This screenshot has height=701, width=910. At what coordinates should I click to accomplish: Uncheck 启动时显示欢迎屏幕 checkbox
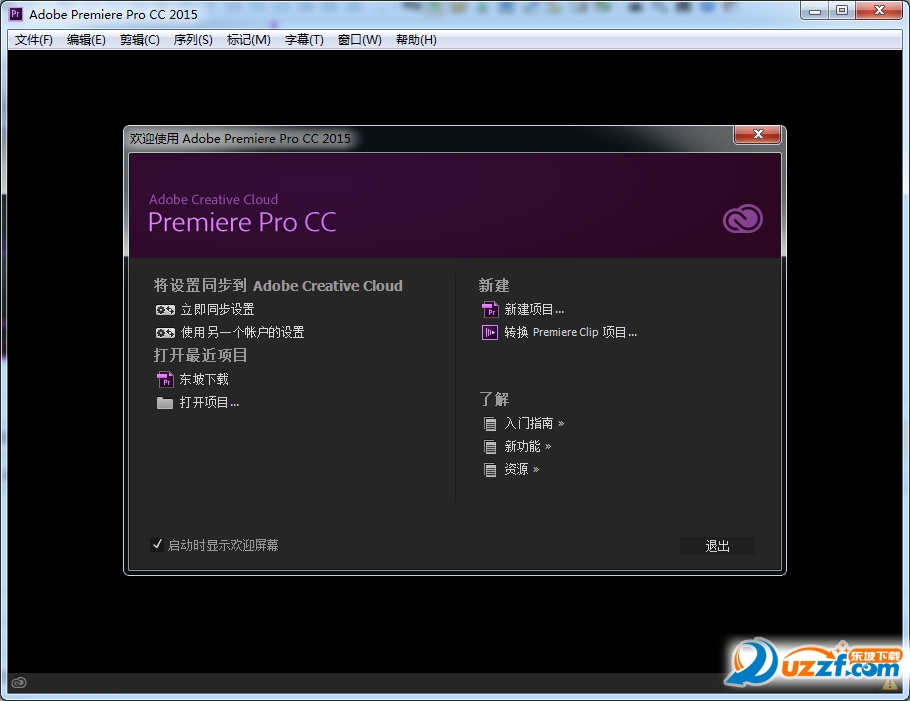point(157,544)
